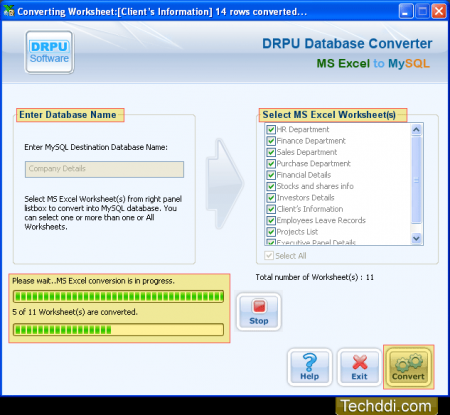Toggle Stocks and shares info checkbox
Viewport: 450px width, 415px height.
click(271, 186)
